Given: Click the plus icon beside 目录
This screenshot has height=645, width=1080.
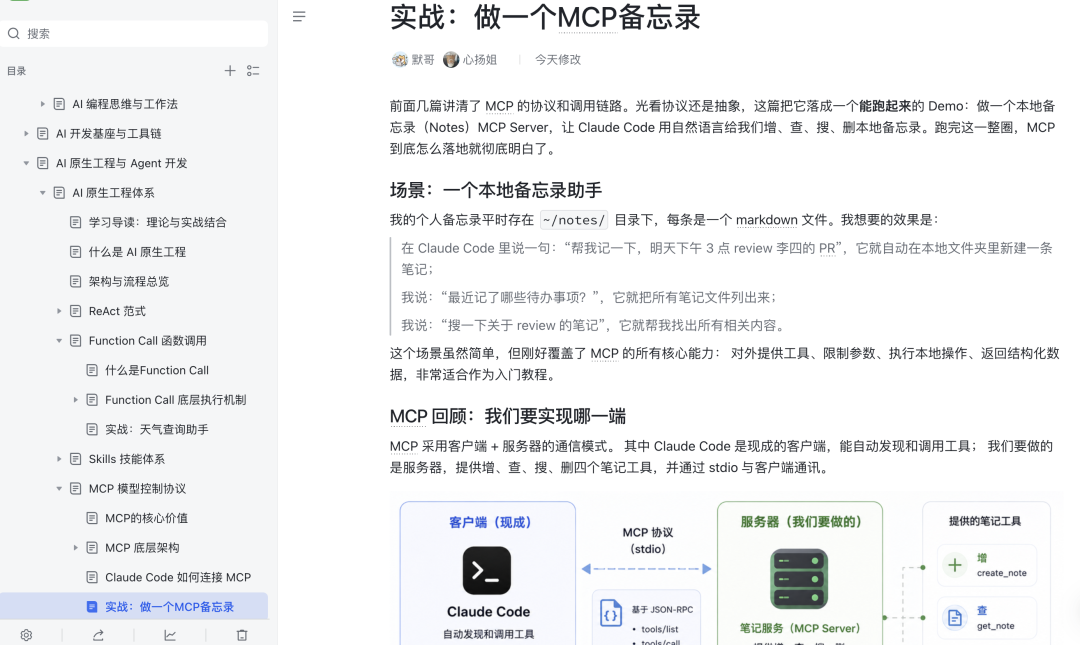Looking at the screenshot, I should pyautogui.click(x=230, y=70).
